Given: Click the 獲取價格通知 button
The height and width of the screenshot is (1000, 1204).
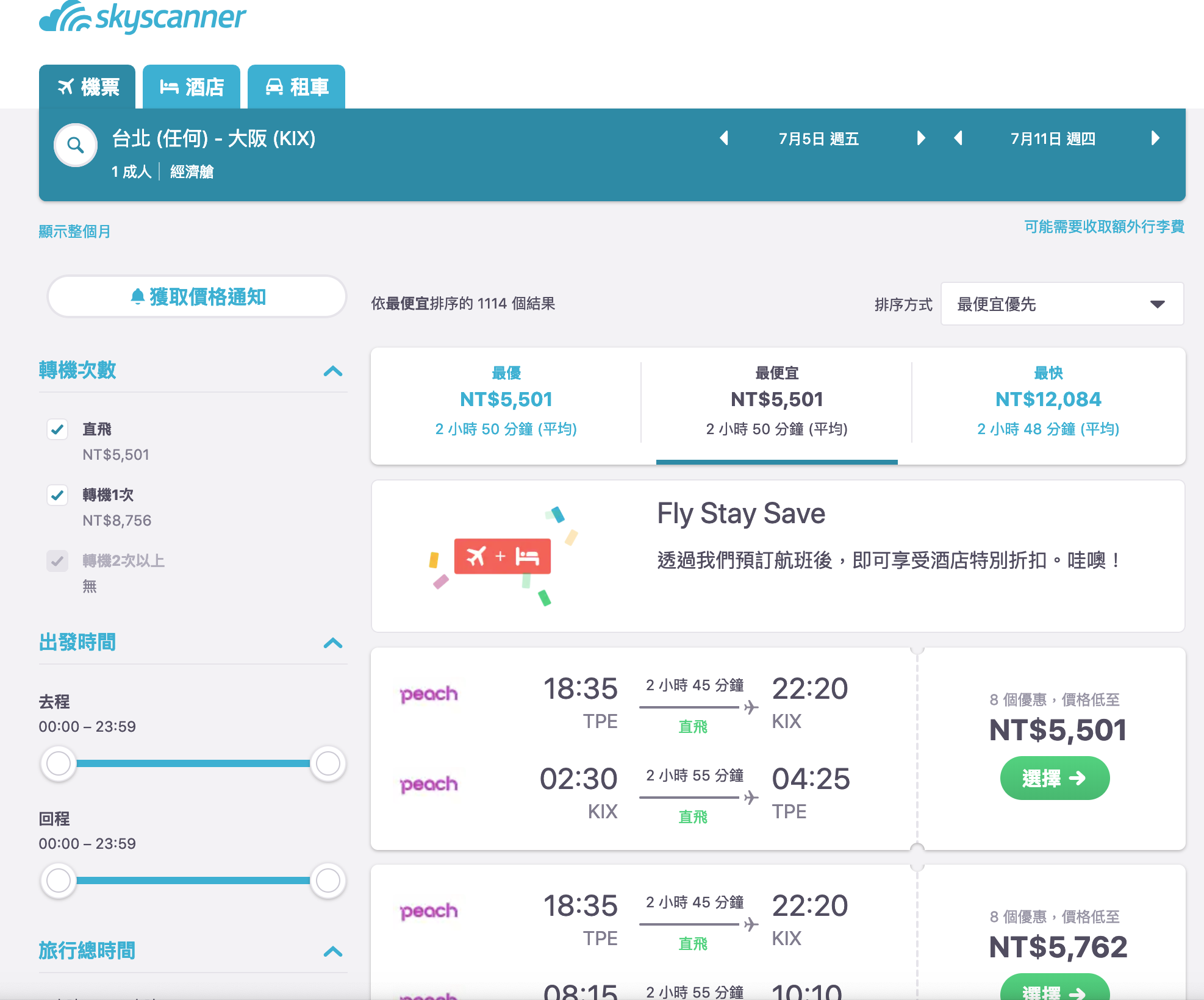Looking at the screenshot, I should 197,296.
